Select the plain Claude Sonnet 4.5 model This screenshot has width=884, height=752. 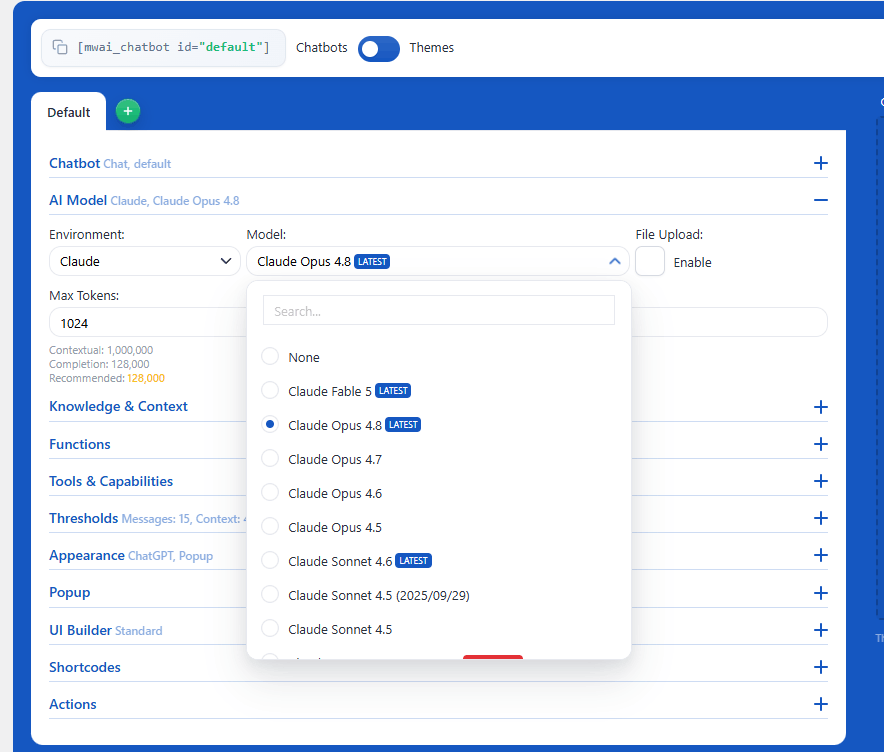pos(327,629)
